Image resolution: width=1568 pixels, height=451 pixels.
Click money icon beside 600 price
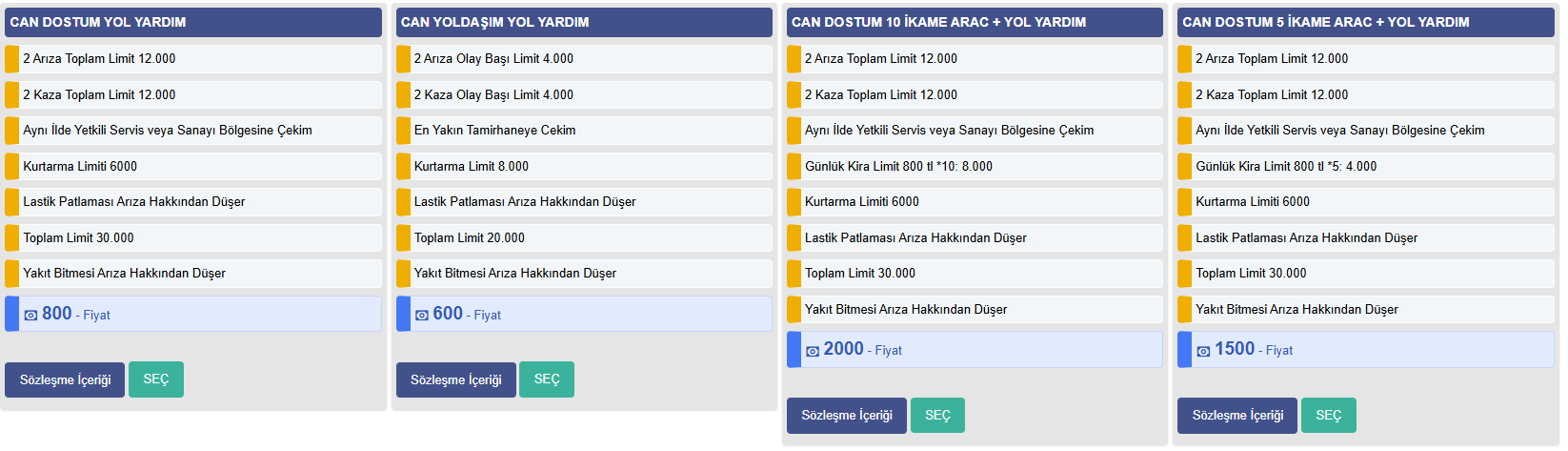coord(422,315)
